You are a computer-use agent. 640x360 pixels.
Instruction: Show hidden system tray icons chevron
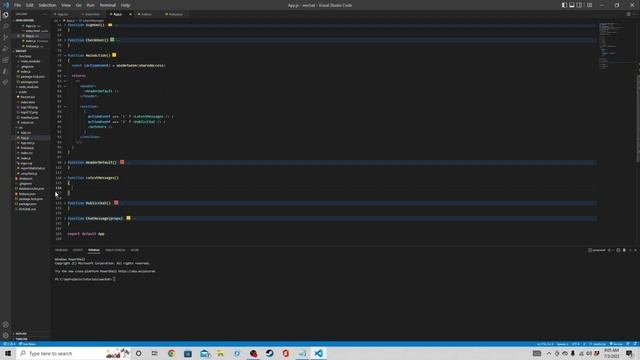[549, 353]
